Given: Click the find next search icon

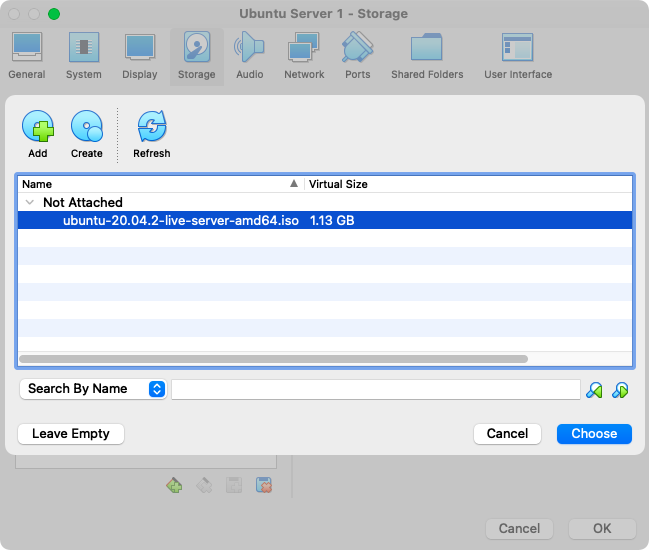Looking at the screenshot, I should [620, 390].
